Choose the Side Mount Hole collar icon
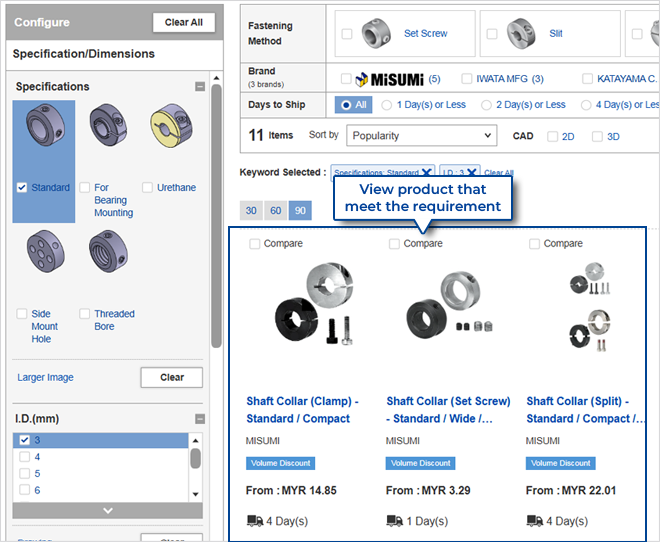This screenshot has width=660, height=542. point(45,253)
